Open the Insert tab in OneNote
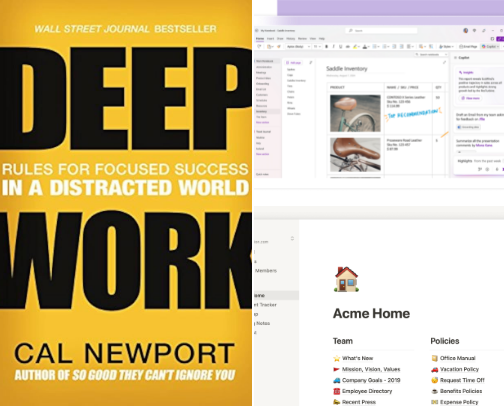504x406 pixels. pos(270,39)
